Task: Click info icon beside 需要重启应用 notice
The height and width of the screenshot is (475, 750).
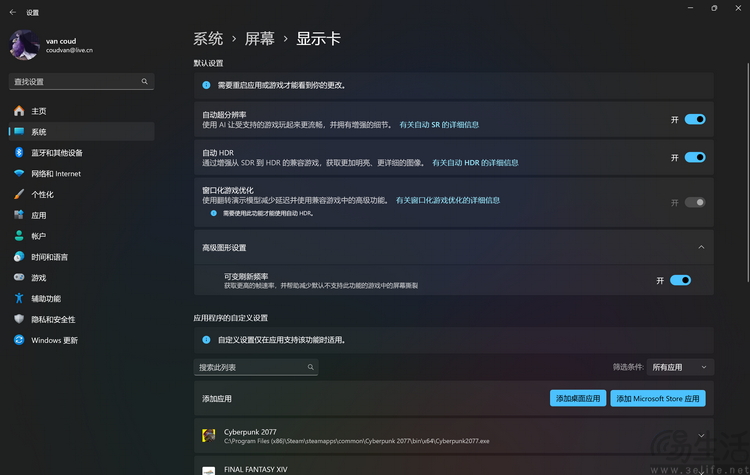Action: [x=206, y=85]
